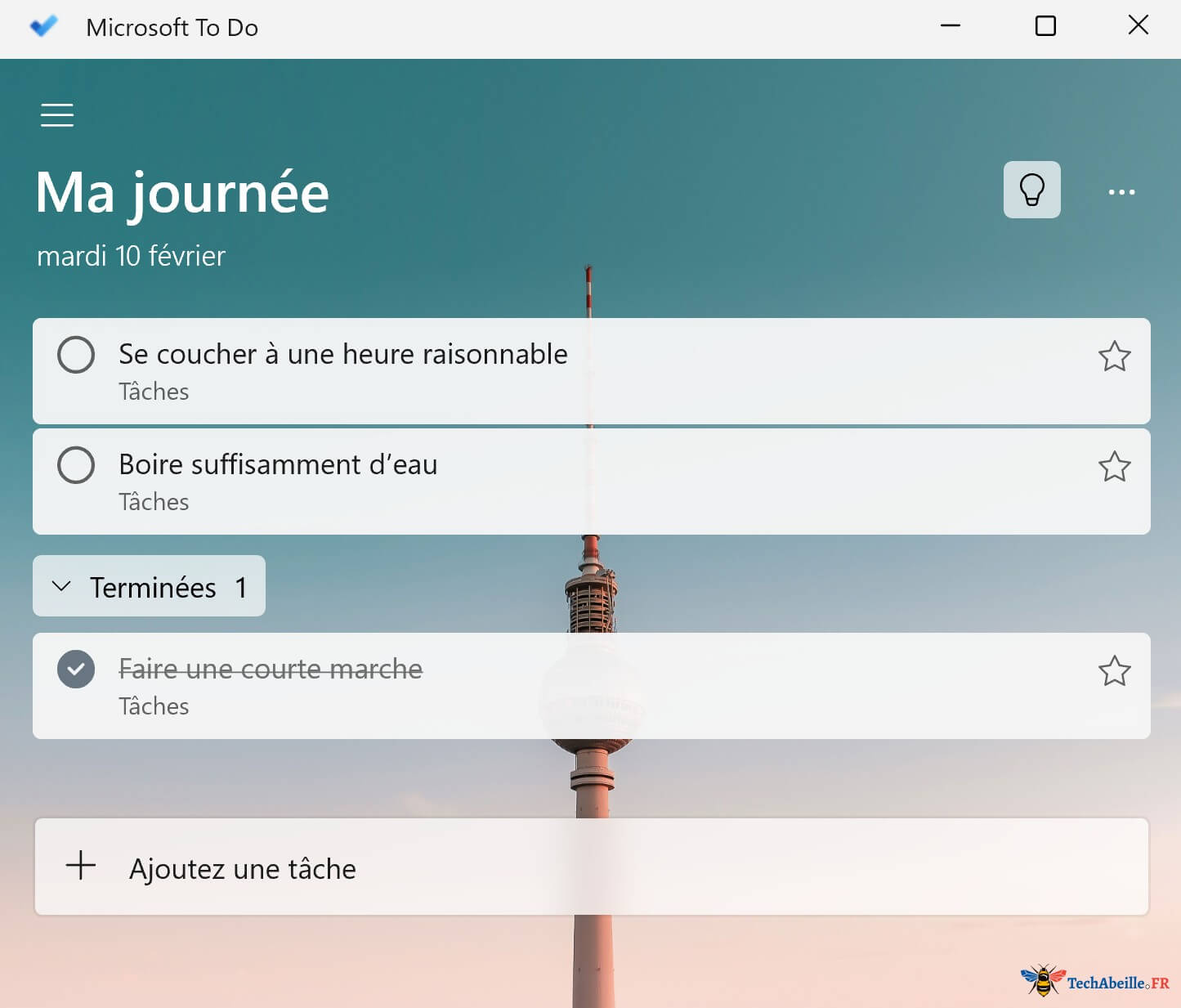Collapse the 'Terminées' completed tasks section
Viewport: 1181px width, 1008px height.
pyautogui.click(x=149, y=586)
